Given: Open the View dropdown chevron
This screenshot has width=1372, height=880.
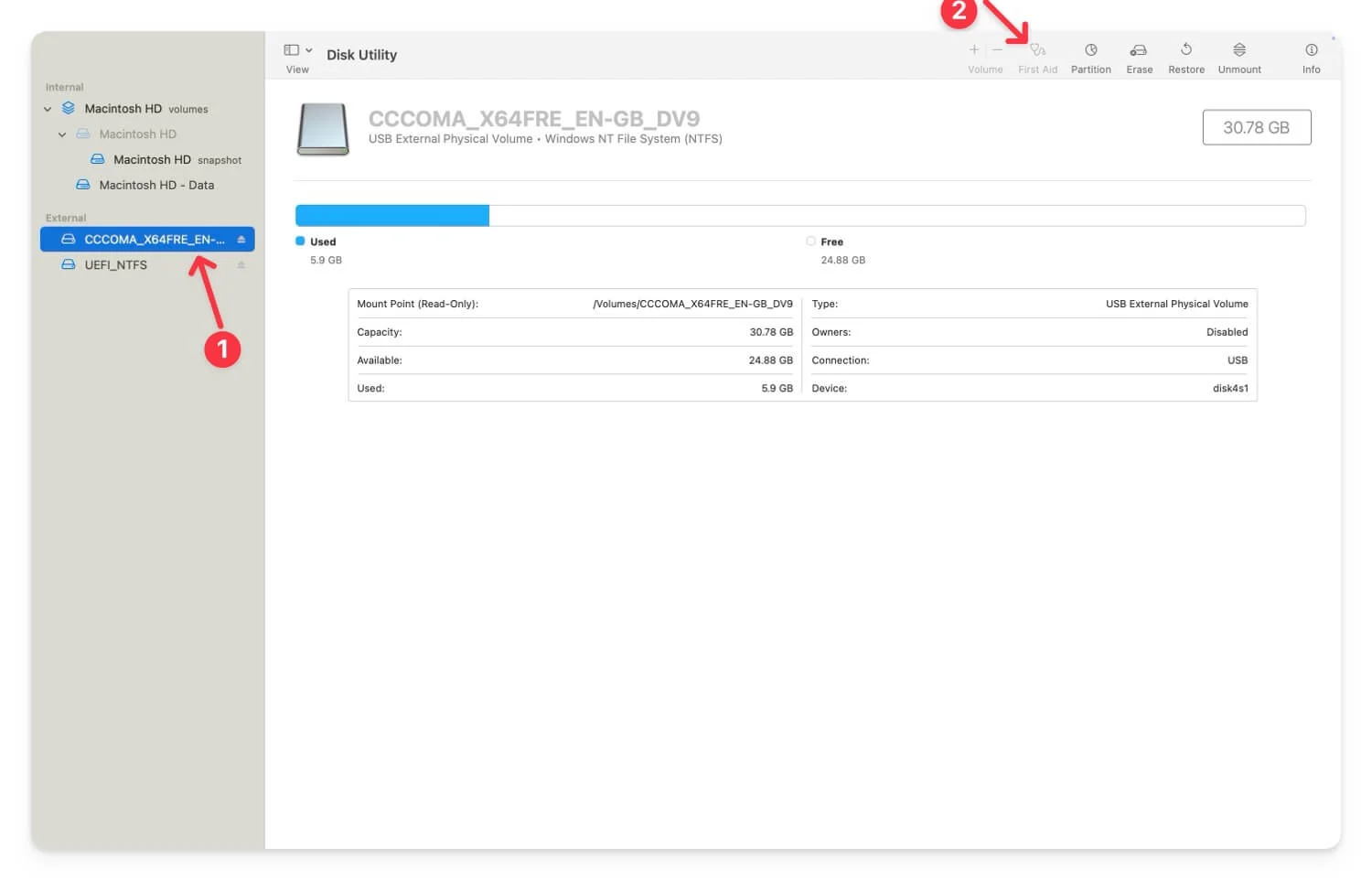Looking at the screenshot, I should click(309, 50).
